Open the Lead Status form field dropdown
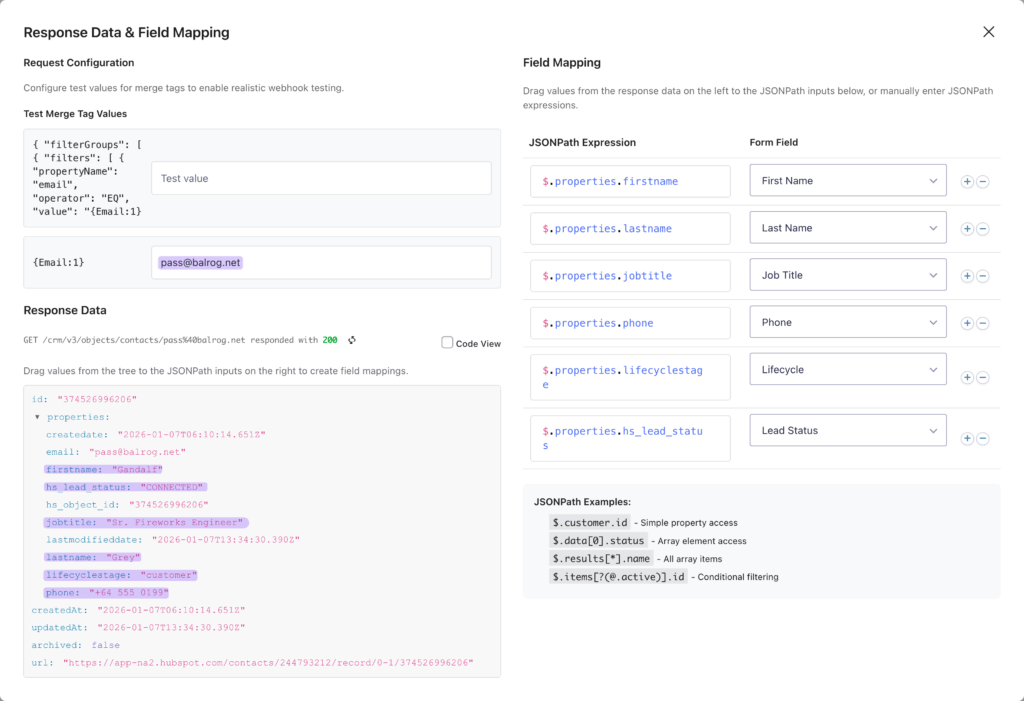This screenshot has width=1024, height=701. (x=848, y=429)
